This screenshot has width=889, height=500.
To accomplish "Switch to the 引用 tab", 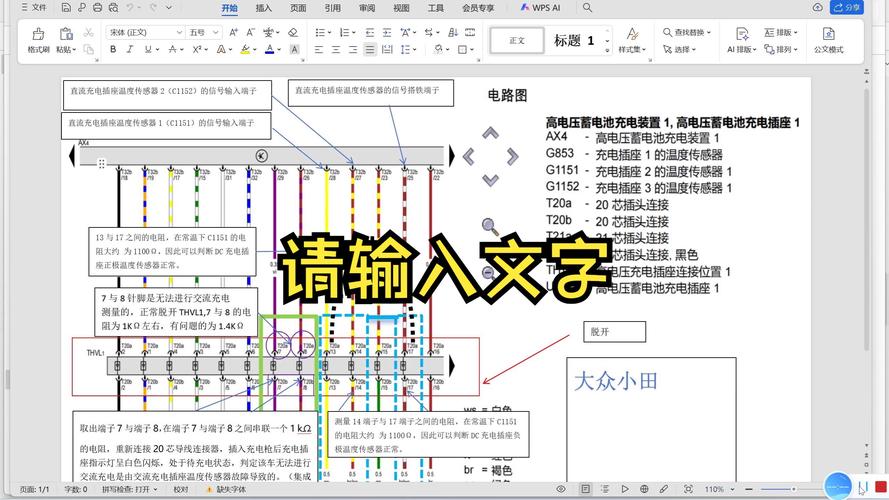I will 333,8.
